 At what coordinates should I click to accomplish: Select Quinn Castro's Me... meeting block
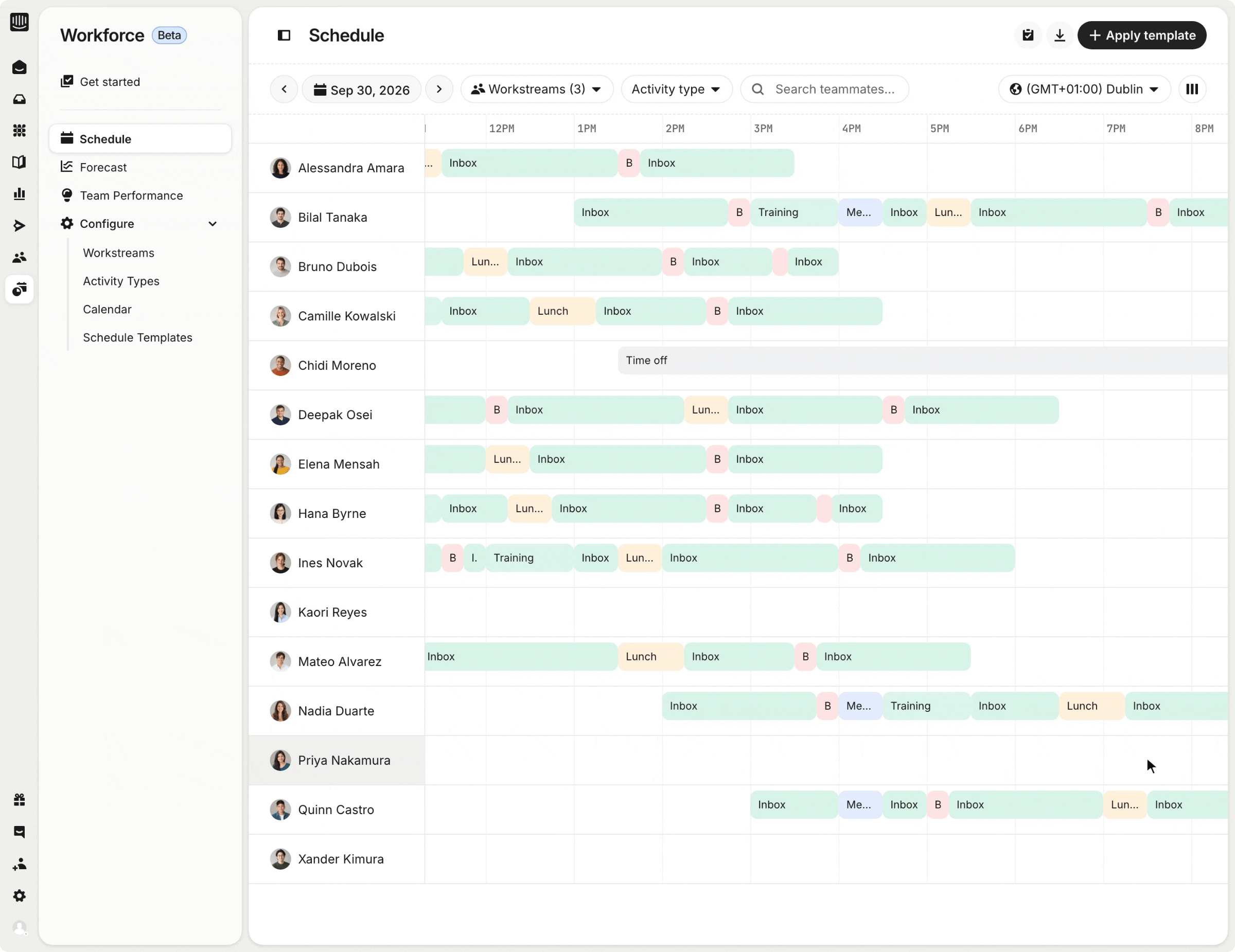[x=860, y=805]
